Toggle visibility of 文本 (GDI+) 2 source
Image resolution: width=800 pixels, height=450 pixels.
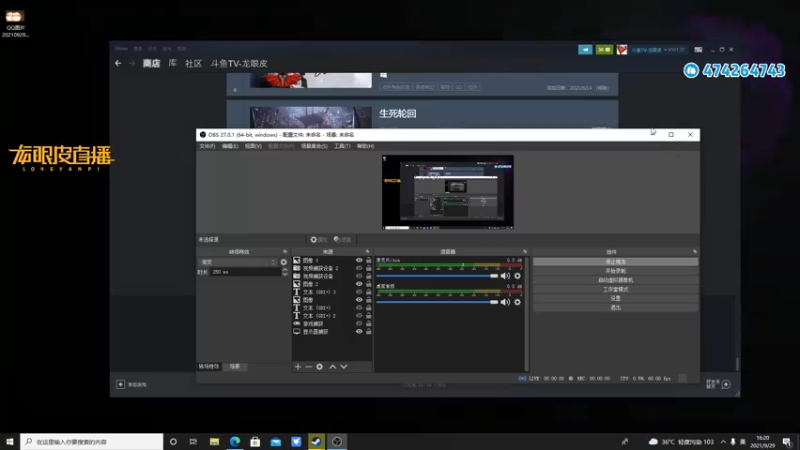(359, 316)
